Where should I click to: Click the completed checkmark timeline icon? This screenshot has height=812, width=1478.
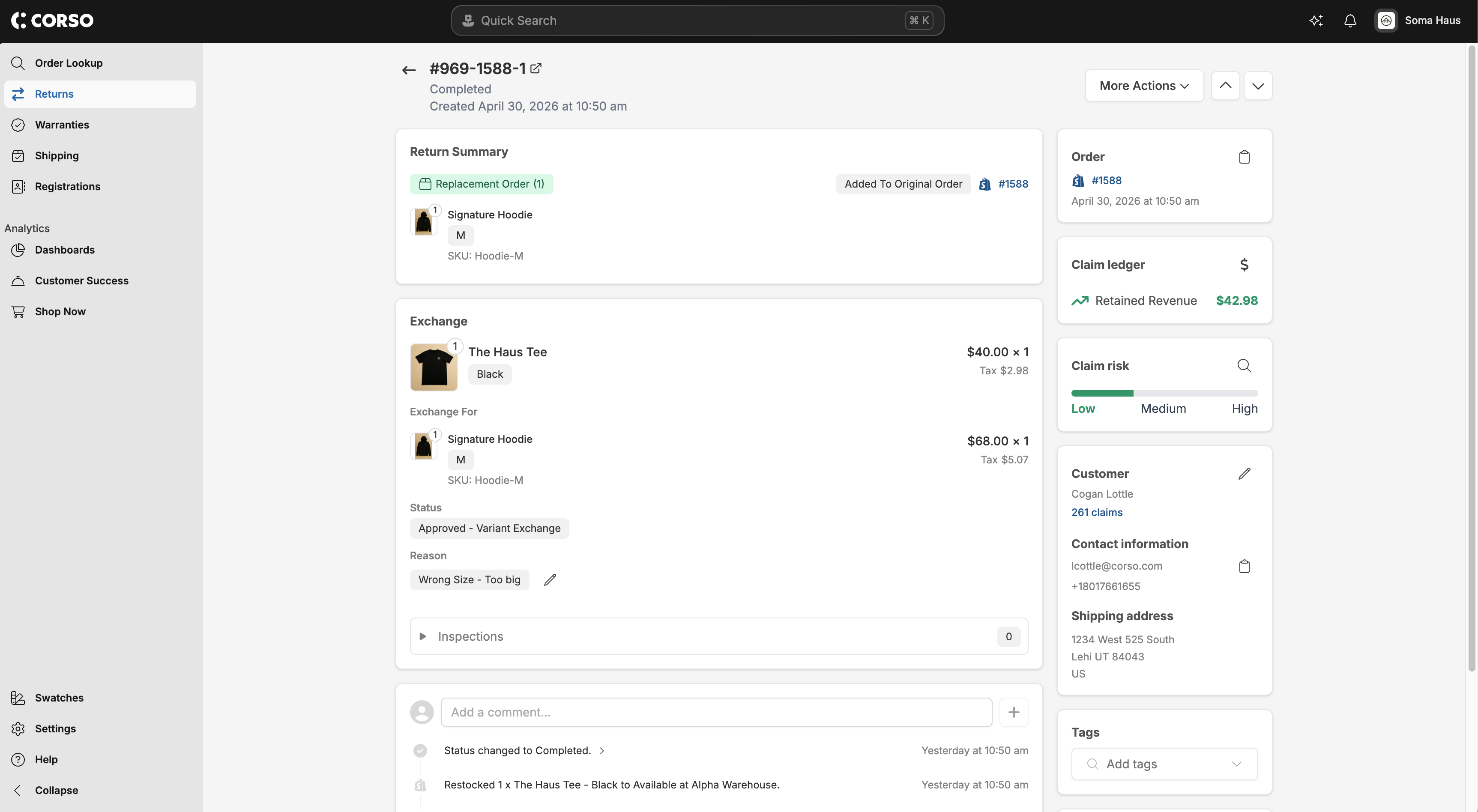pos(420,751)
